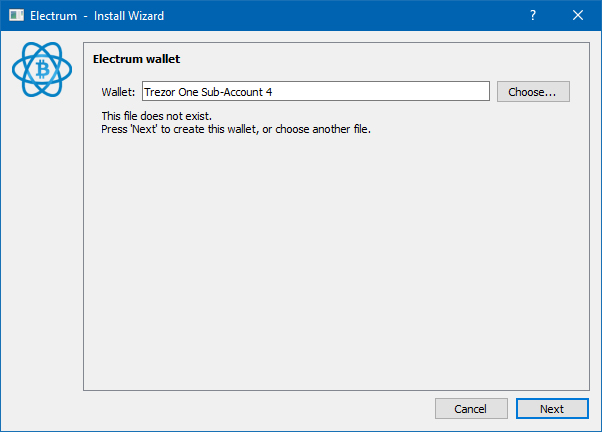This screenshot has height=432, width=602.
Task: Place cursor after the "4" in wallet name
Action: 273,92
